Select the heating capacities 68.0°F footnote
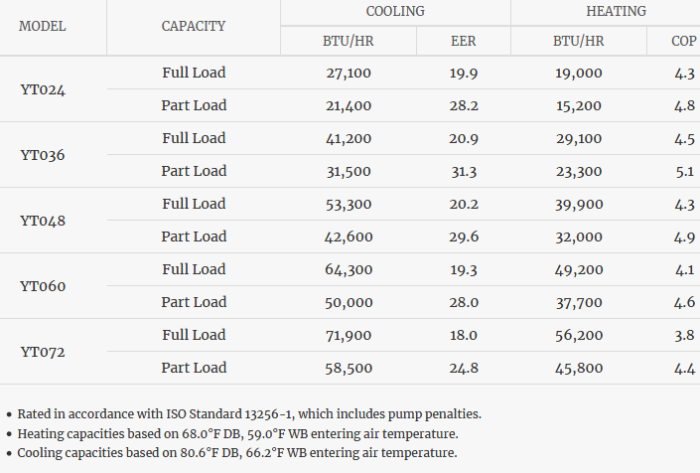This screenshot has width=700, height=473. coord(237,433)
